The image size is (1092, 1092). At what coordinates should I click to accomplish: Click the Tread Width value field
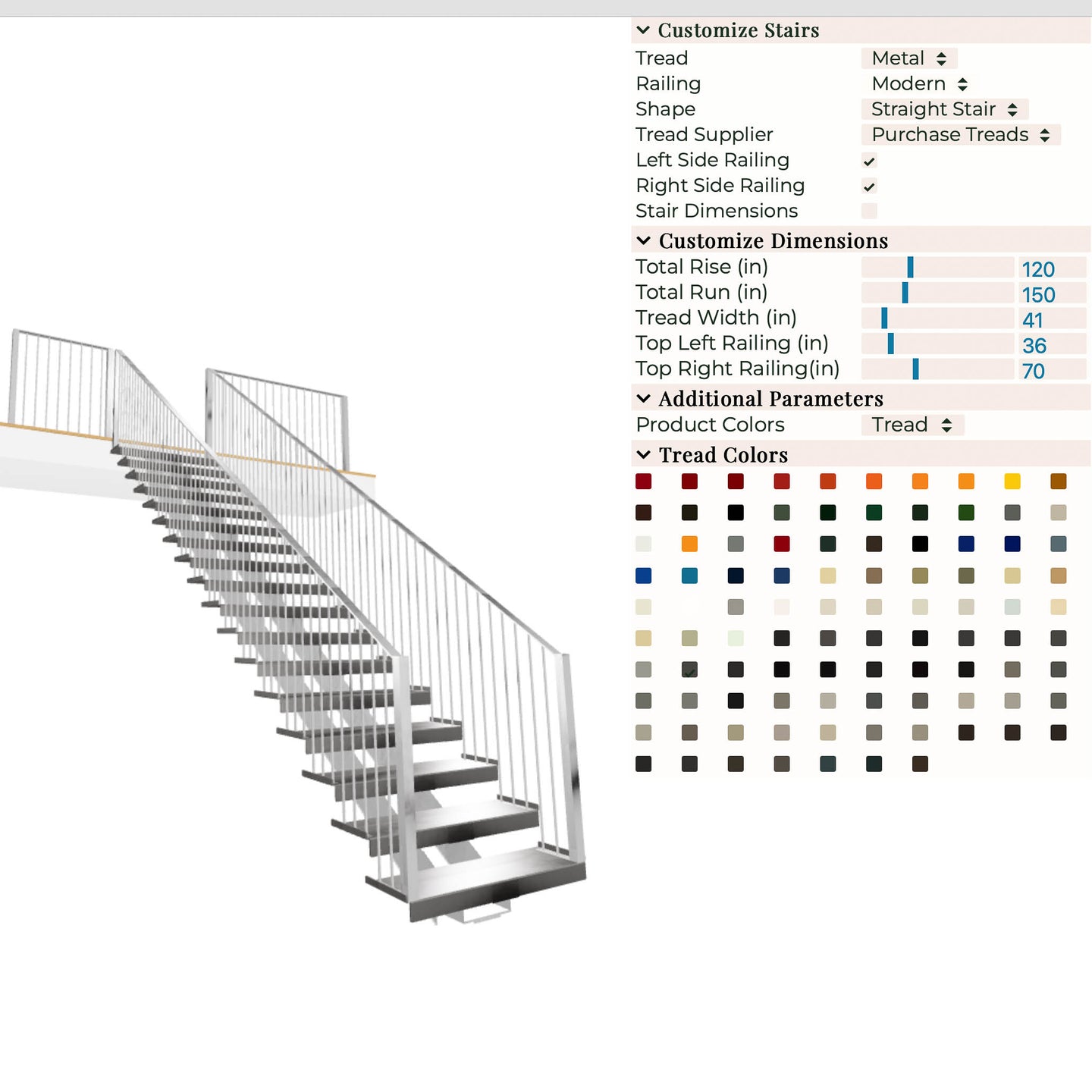1052,320
